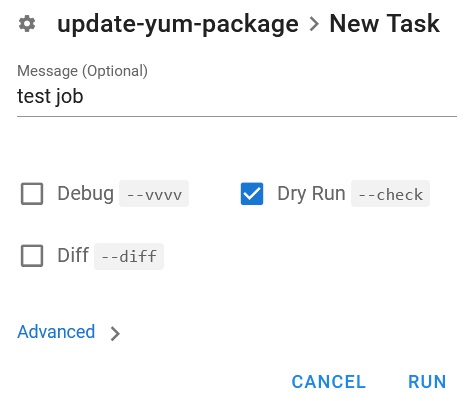Click the CANCEL button
Image resolution: width=470 pixels, height=401 pixels.
click(329, 382)
